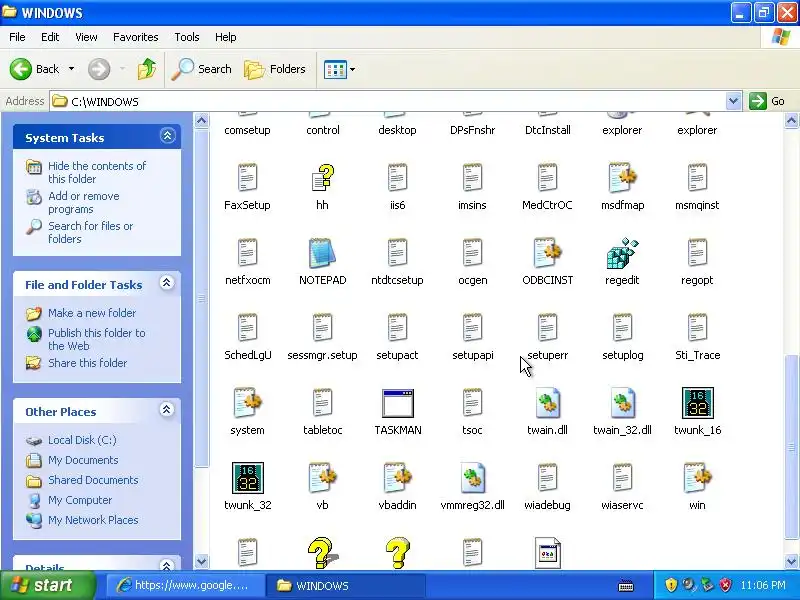Select the hh help executable icon

[x=322, y=178]
